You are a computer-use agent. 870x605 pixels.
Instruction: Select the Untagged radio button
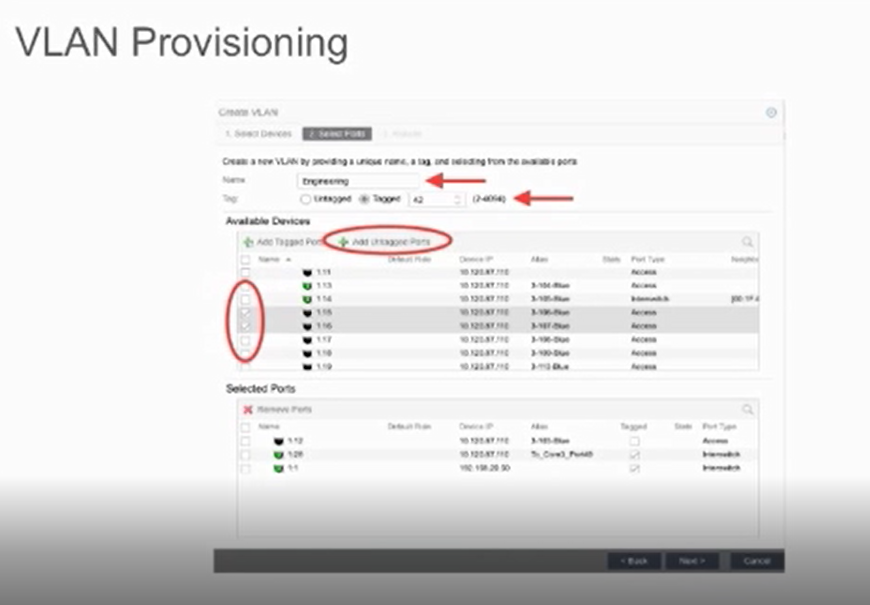305,200
